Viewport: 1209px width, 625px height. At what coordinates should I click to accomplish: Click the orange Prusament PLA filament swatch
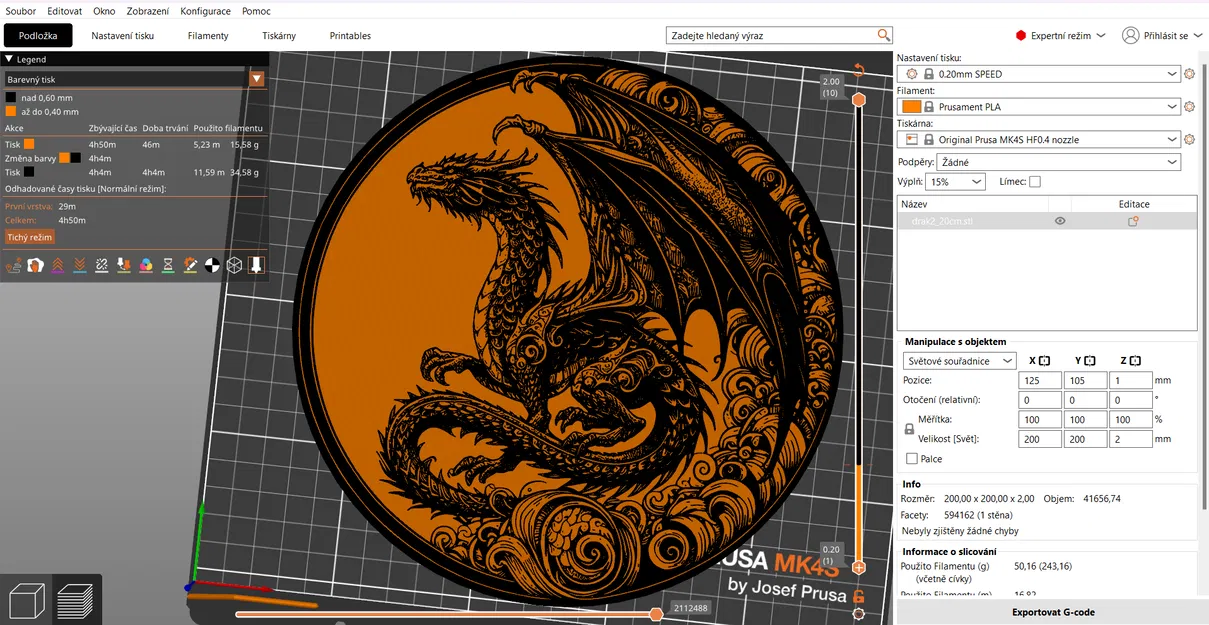(911, 107)
